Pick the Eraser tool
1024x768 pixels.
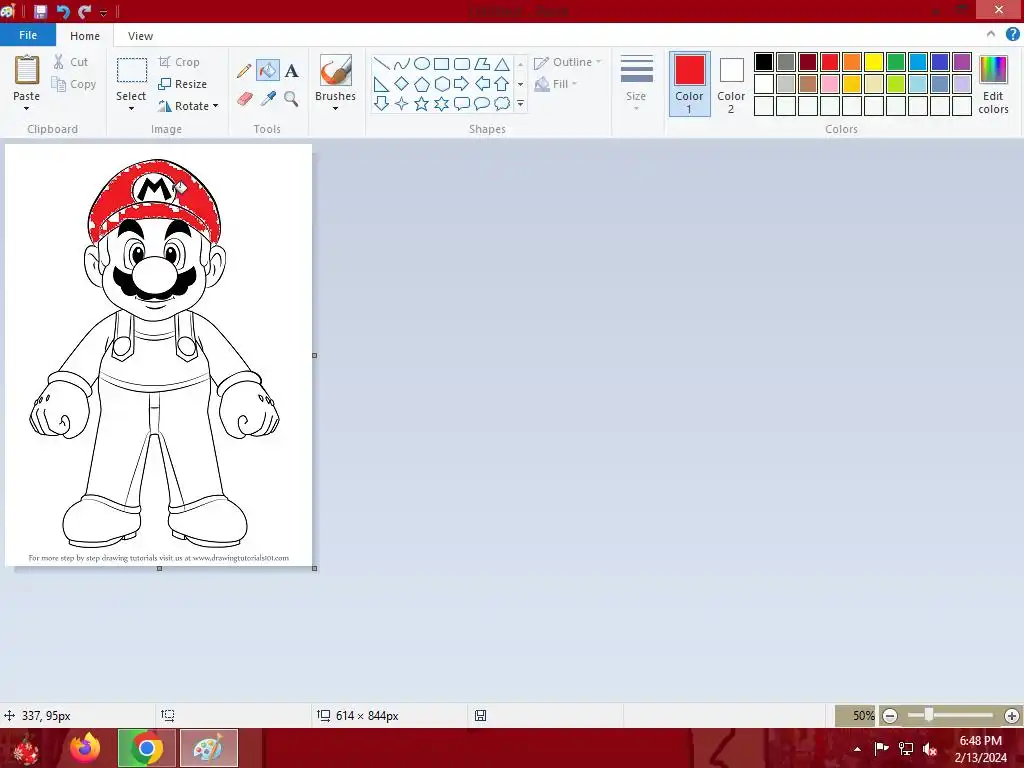[x=244, y=99]
